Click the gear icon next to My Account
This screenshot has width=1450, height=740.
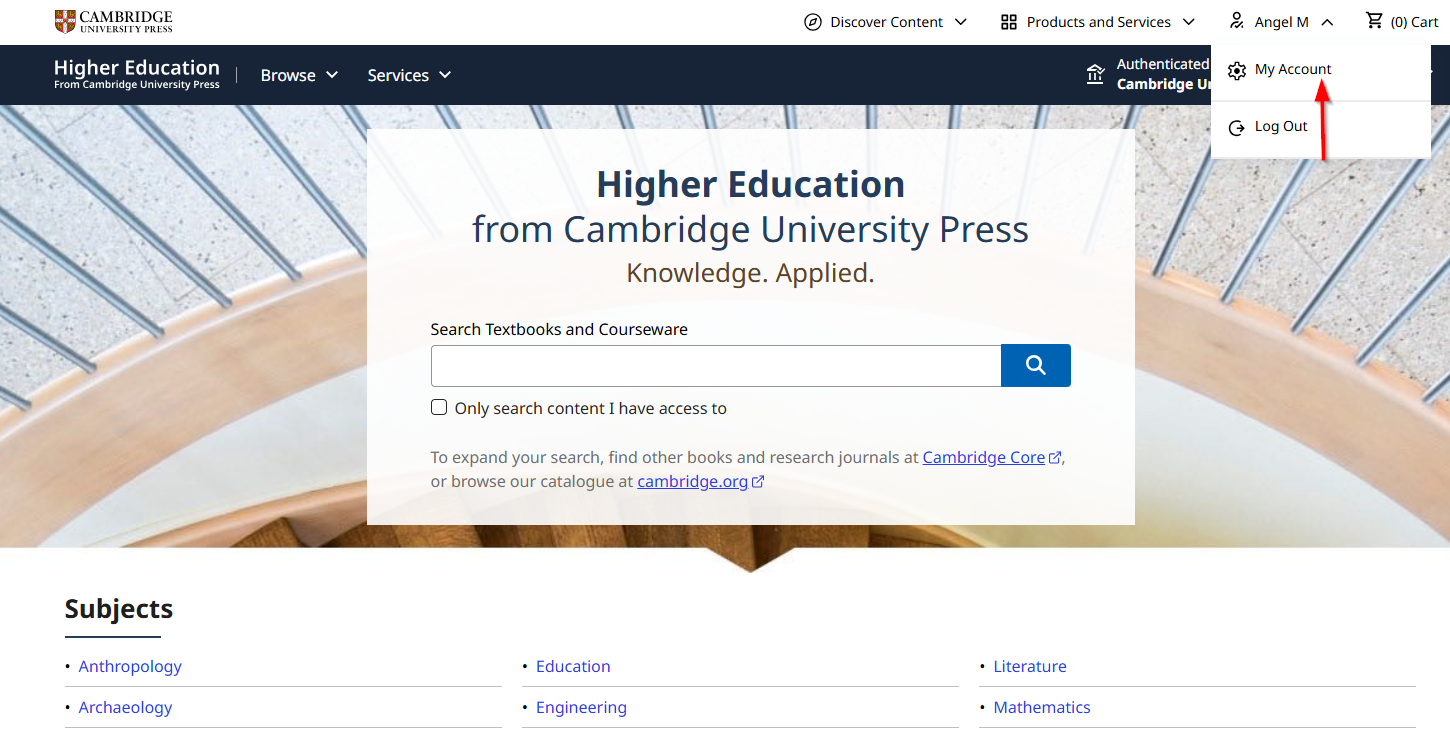(1237, 70)
